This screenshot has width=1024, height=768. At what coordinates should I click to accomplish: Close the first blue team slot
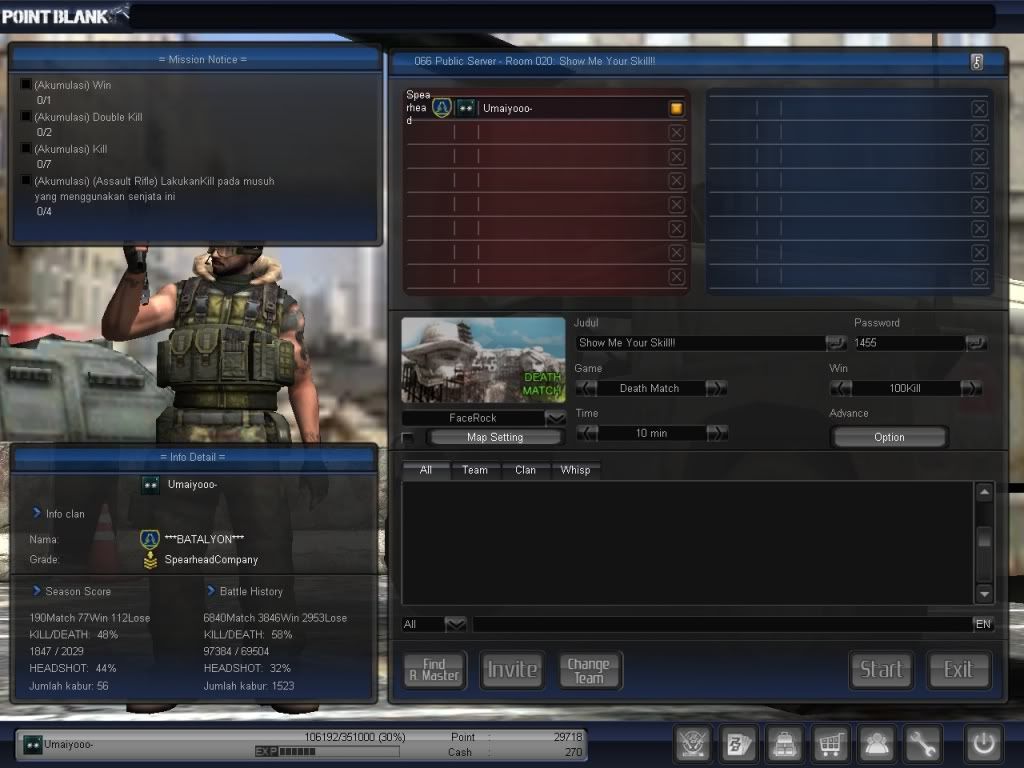[x=979, y=108]
